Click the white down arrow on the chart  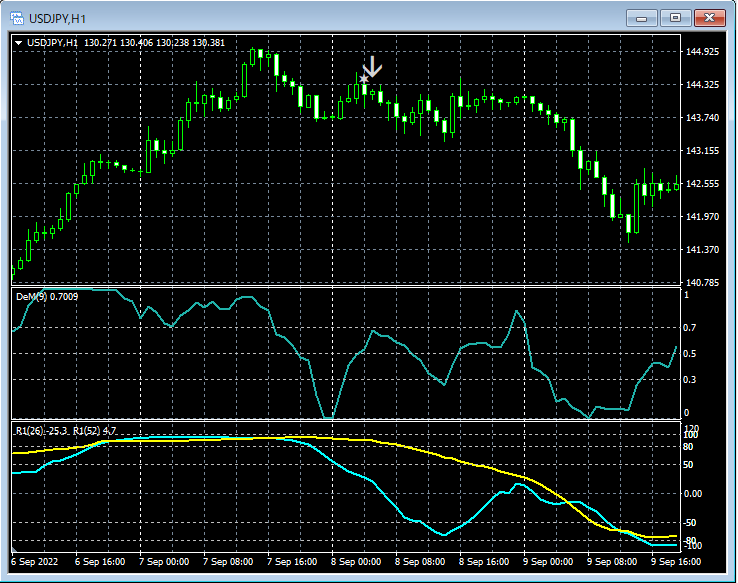click(x=372, y=67)
